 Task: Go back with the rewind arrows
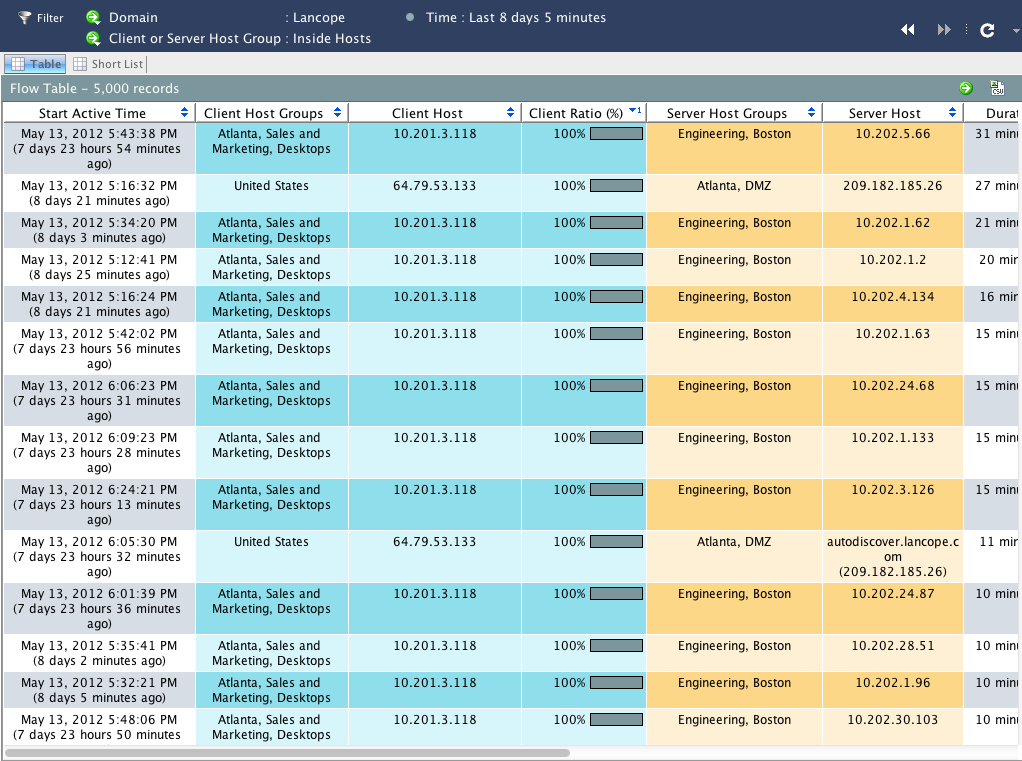click(908, 30)
